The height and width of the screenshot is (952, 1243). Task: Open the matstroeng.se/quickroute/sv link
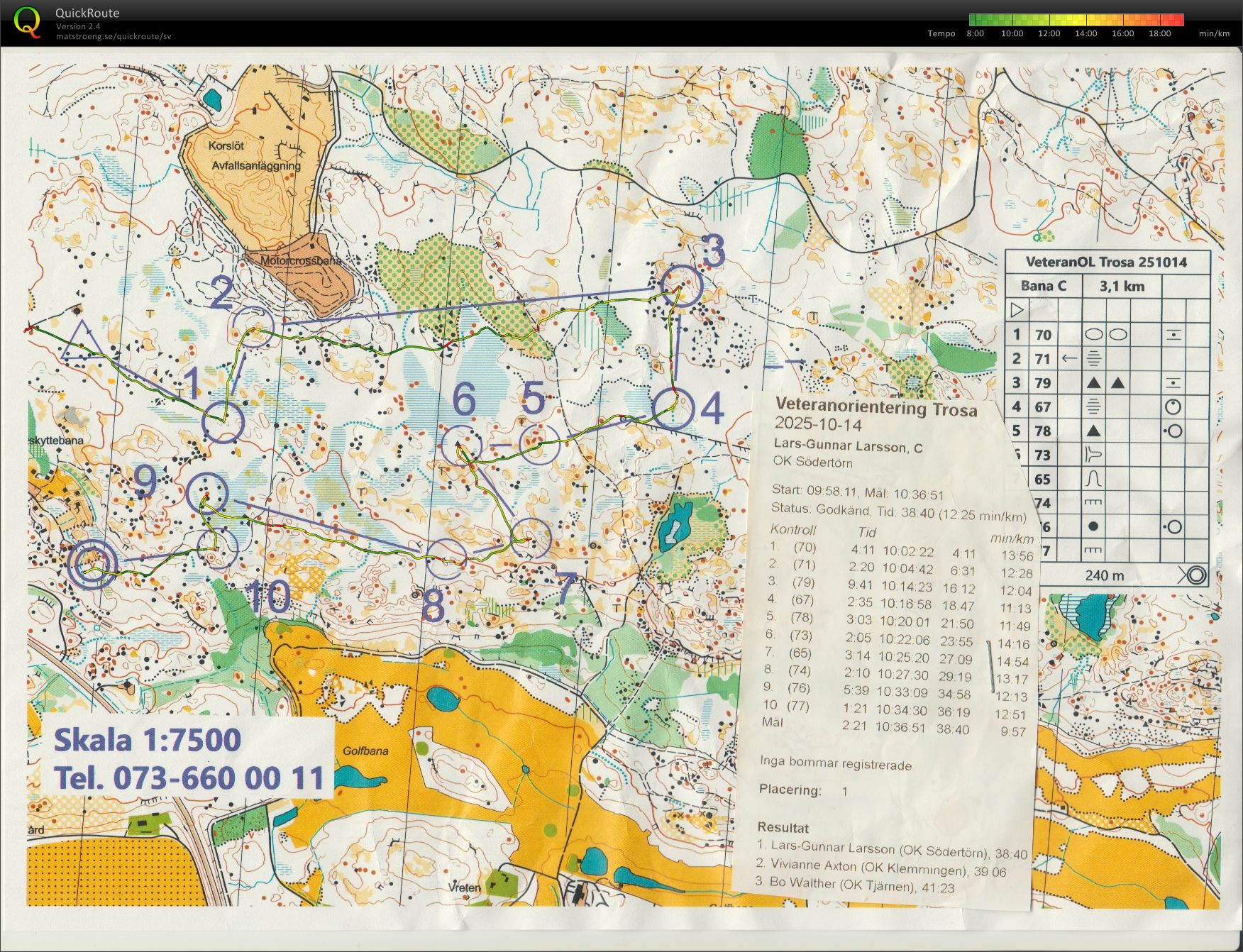[x=114, y=36]
